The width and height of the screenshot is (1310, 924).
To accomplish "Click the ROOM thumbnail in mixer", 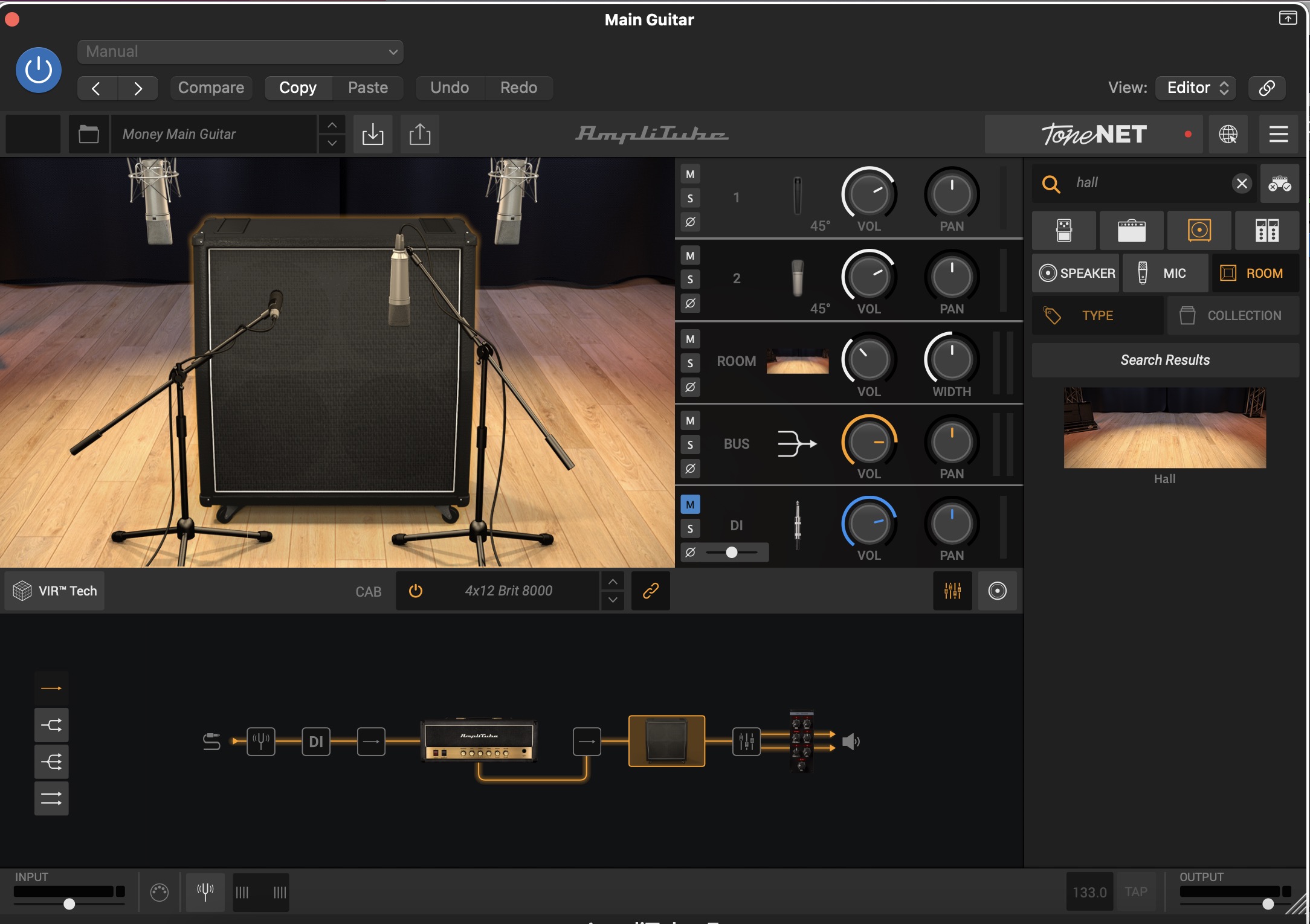I will [798, 361].
